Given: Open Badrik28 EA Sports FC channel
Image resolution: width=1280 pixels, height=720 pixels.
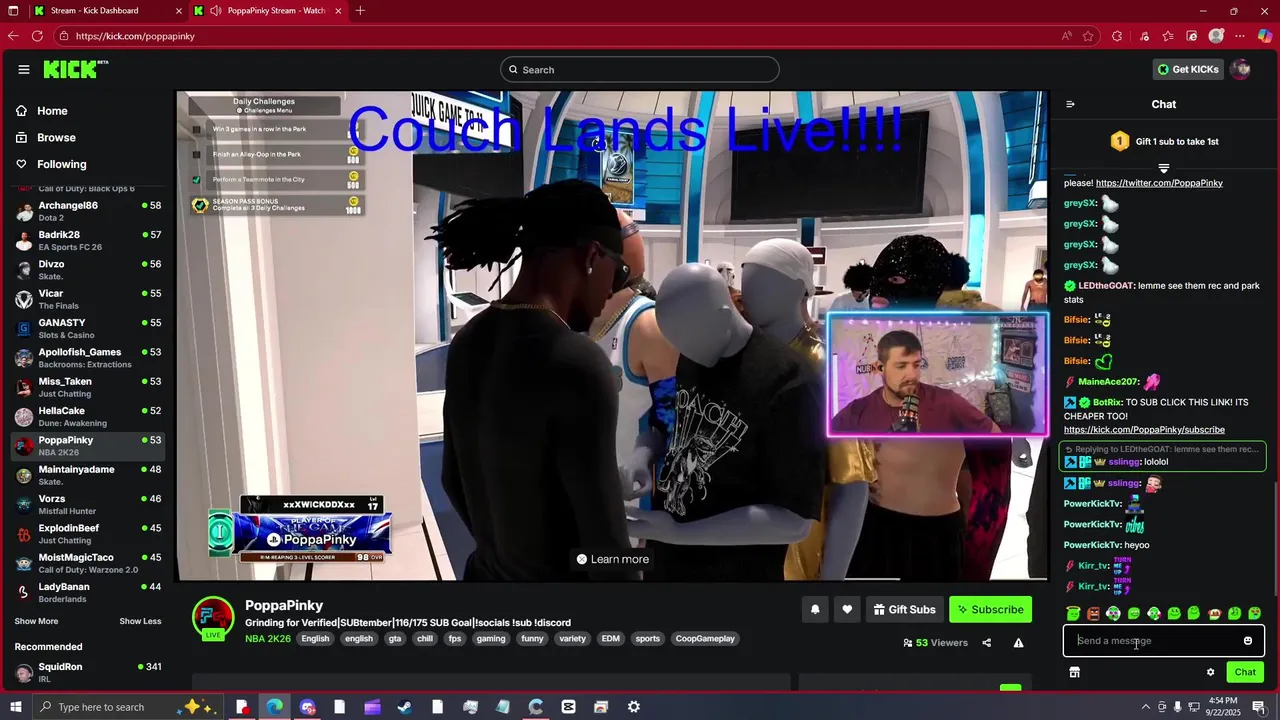Looking at the screenshot, I should point(88,240).
